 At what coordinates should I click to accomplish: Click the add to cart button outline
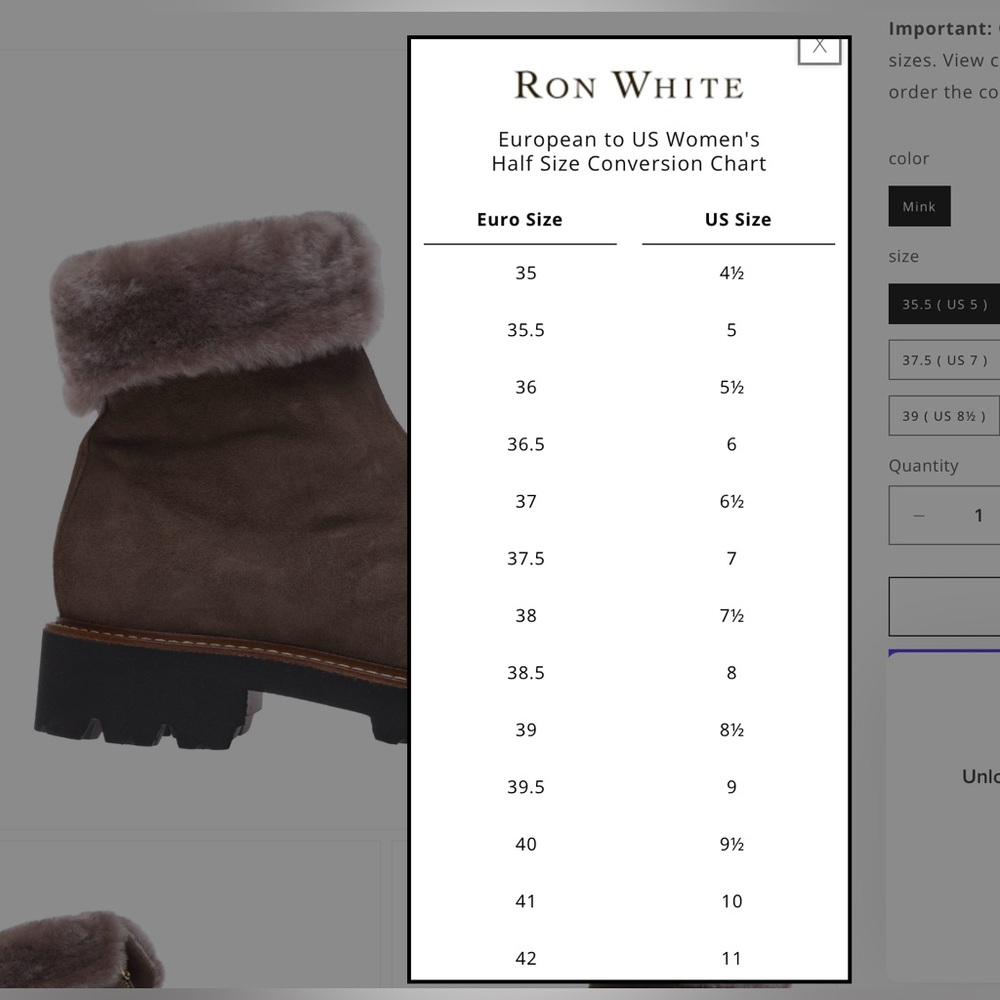[945, 607]
